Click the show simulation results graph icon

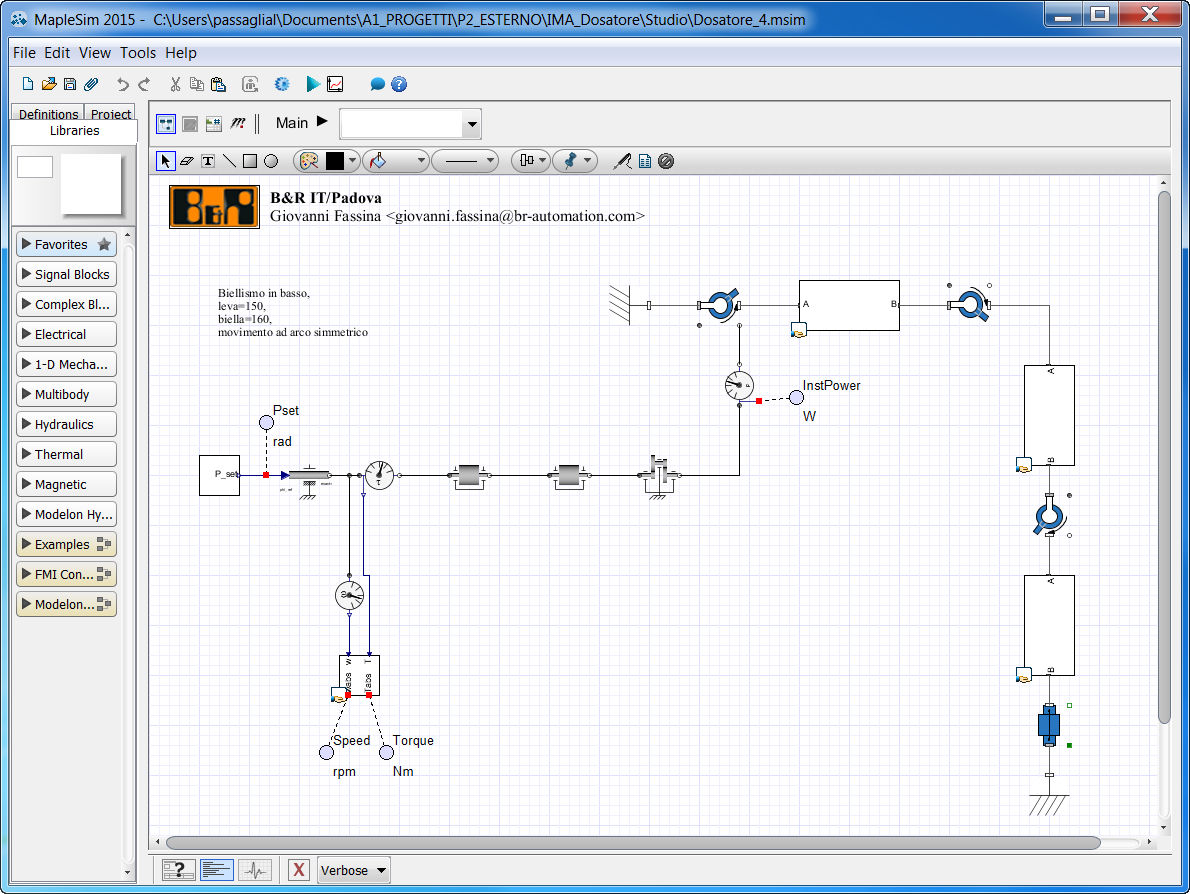tap(335, 84)
